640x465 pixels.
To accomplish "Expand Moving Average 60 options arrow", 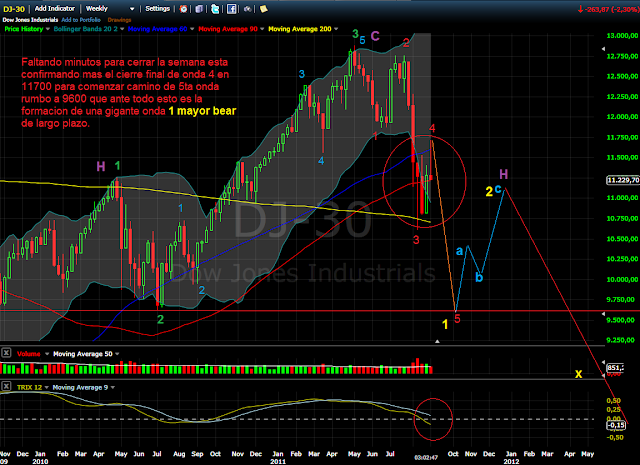I will [x=192, y=29].
